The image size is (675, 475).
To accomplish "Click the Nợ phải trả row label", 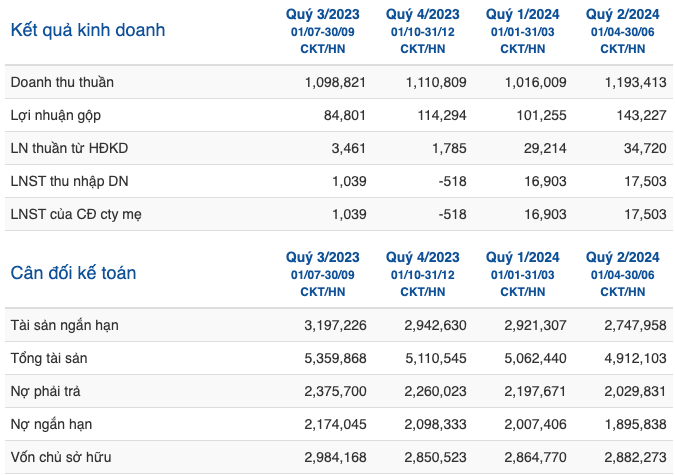I will [x=45, y=391].
